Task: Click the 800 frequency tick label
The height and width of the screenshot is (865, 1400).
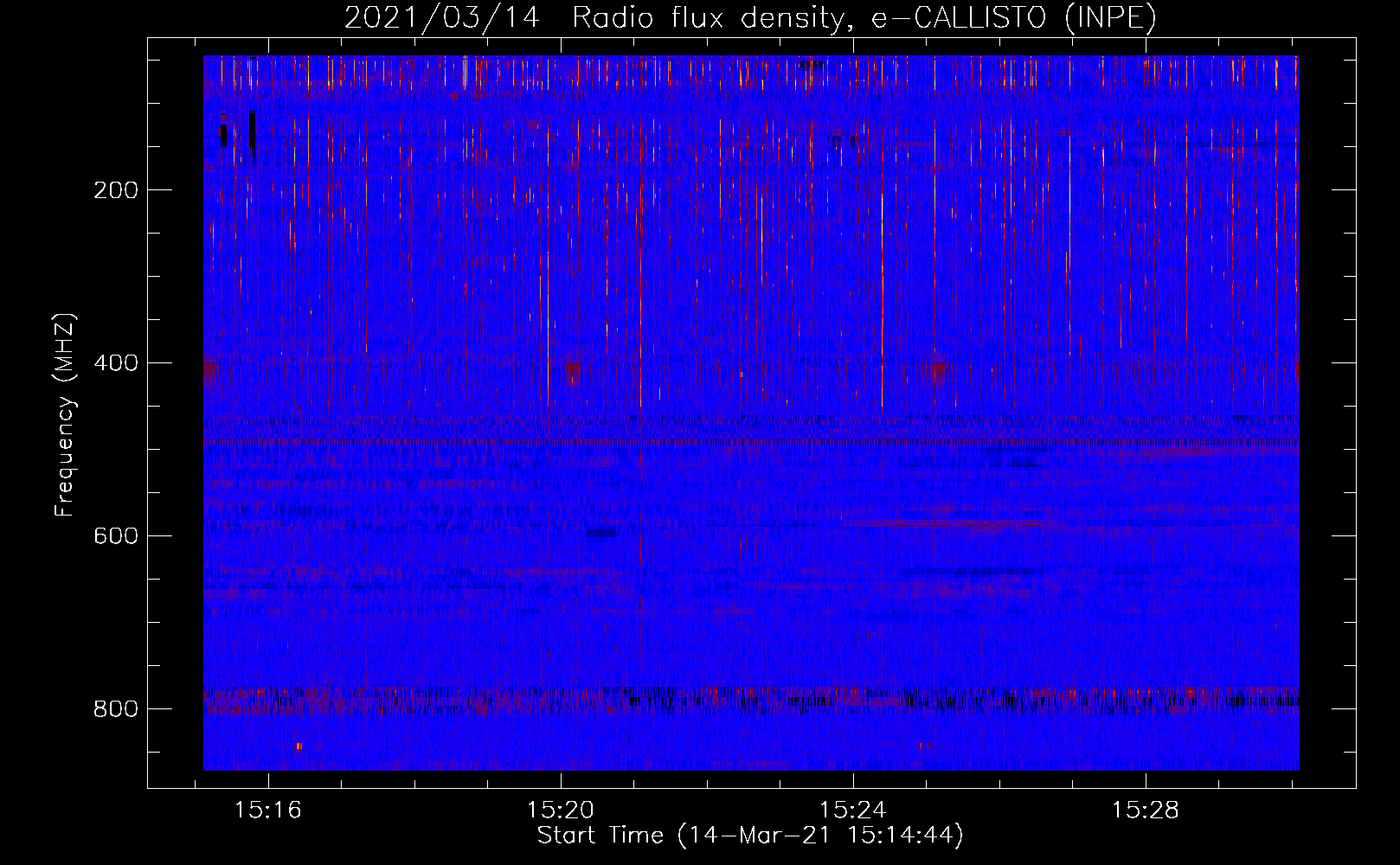Action: click(x=116, y=709)
